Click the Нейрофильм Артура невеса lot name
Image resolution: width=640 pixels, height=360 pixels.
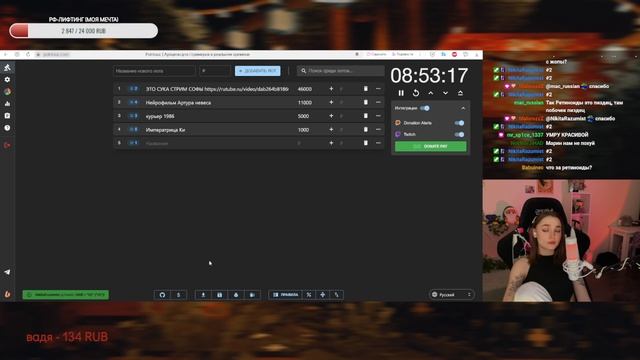tap(178, 103)
